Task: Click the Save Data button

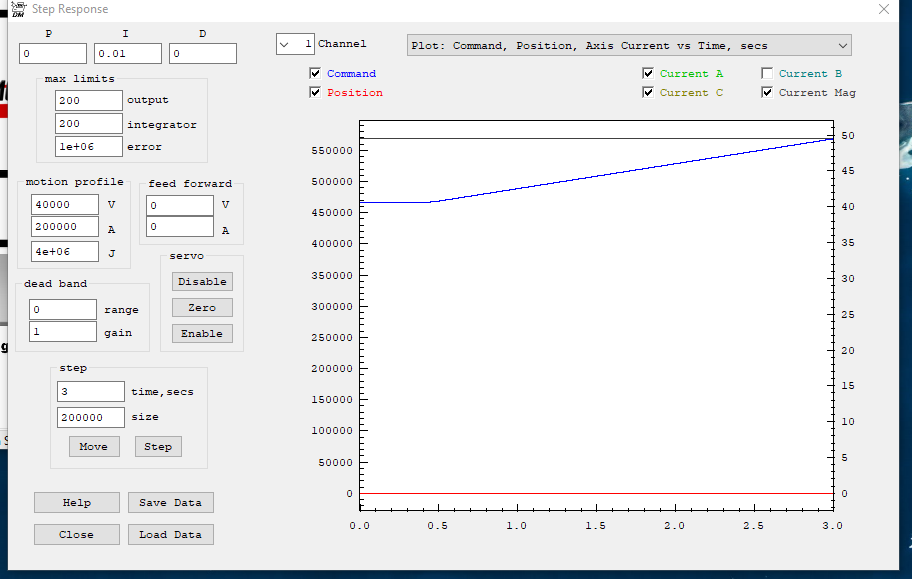Action: [x=170, y=503]
